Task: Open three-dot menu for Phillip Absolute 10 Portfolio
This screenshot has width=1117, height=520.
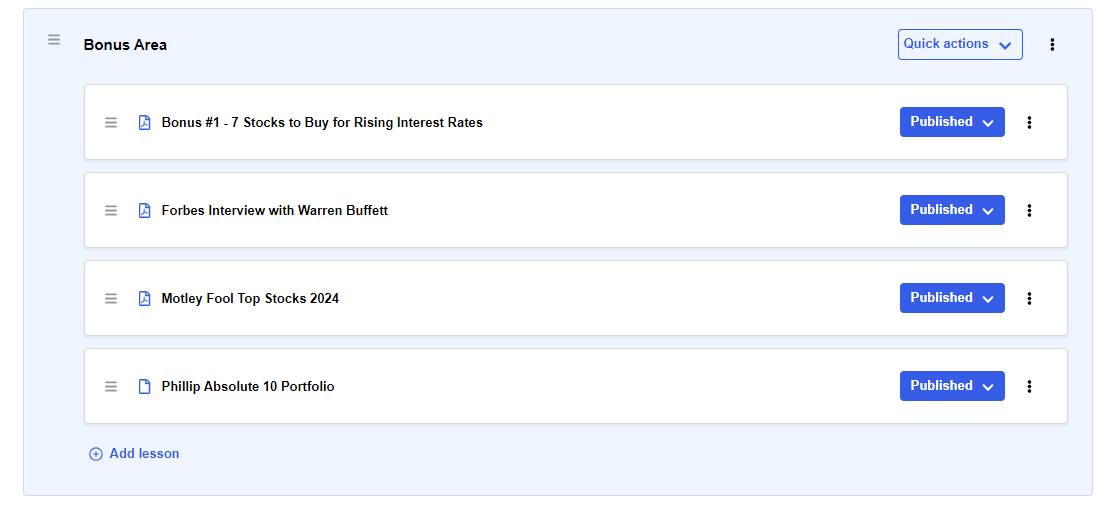Action: [x=1029, y=386]
